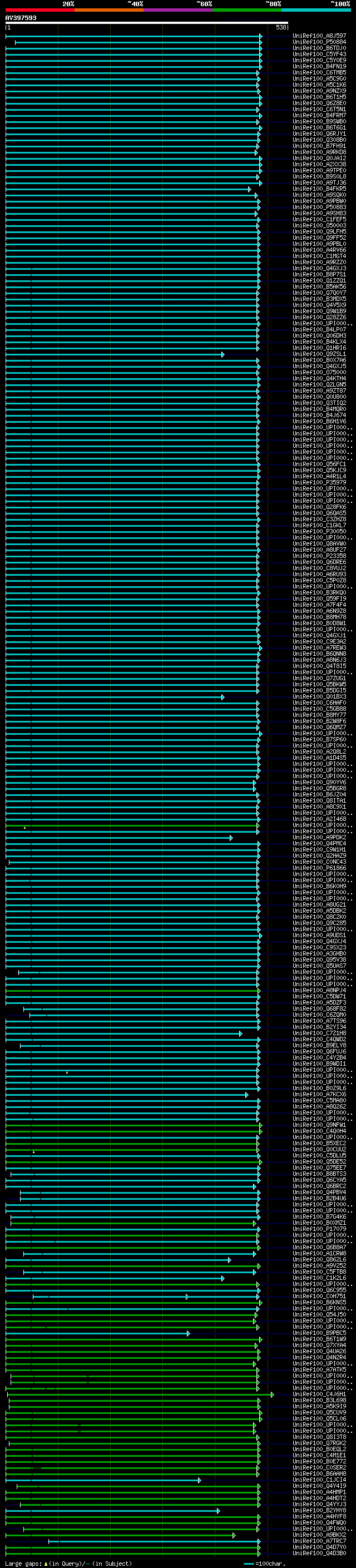Viewport: 356px width, 1568px height.
Task: Select hit label UniRef100_Q6BRC2
Action: [x=319, y=1186]
